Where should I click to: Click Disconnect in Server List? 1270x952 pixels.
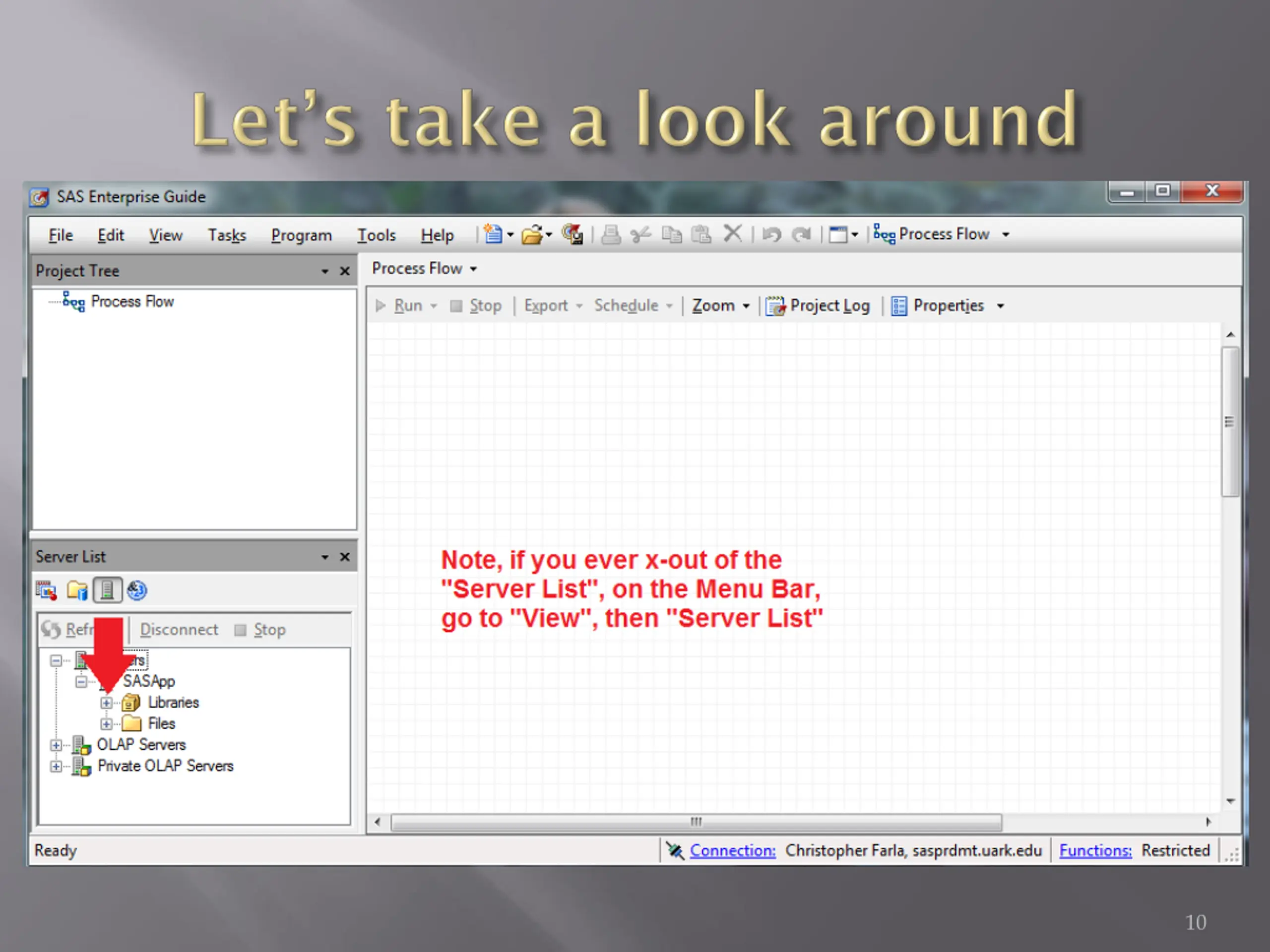(x=179, y=630)
